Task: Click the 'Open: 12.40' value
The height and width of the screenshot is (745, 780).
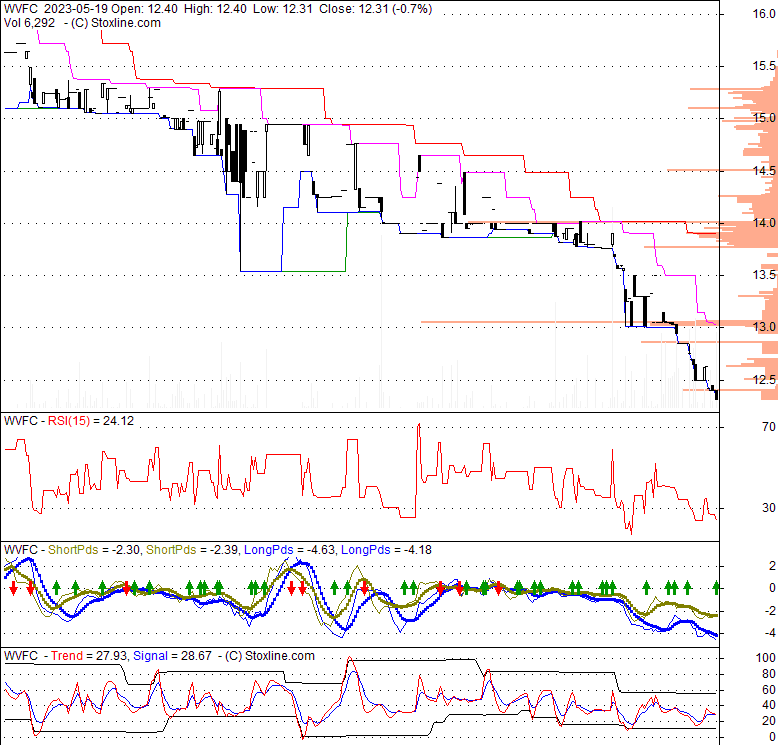Action: coord(145,9)
